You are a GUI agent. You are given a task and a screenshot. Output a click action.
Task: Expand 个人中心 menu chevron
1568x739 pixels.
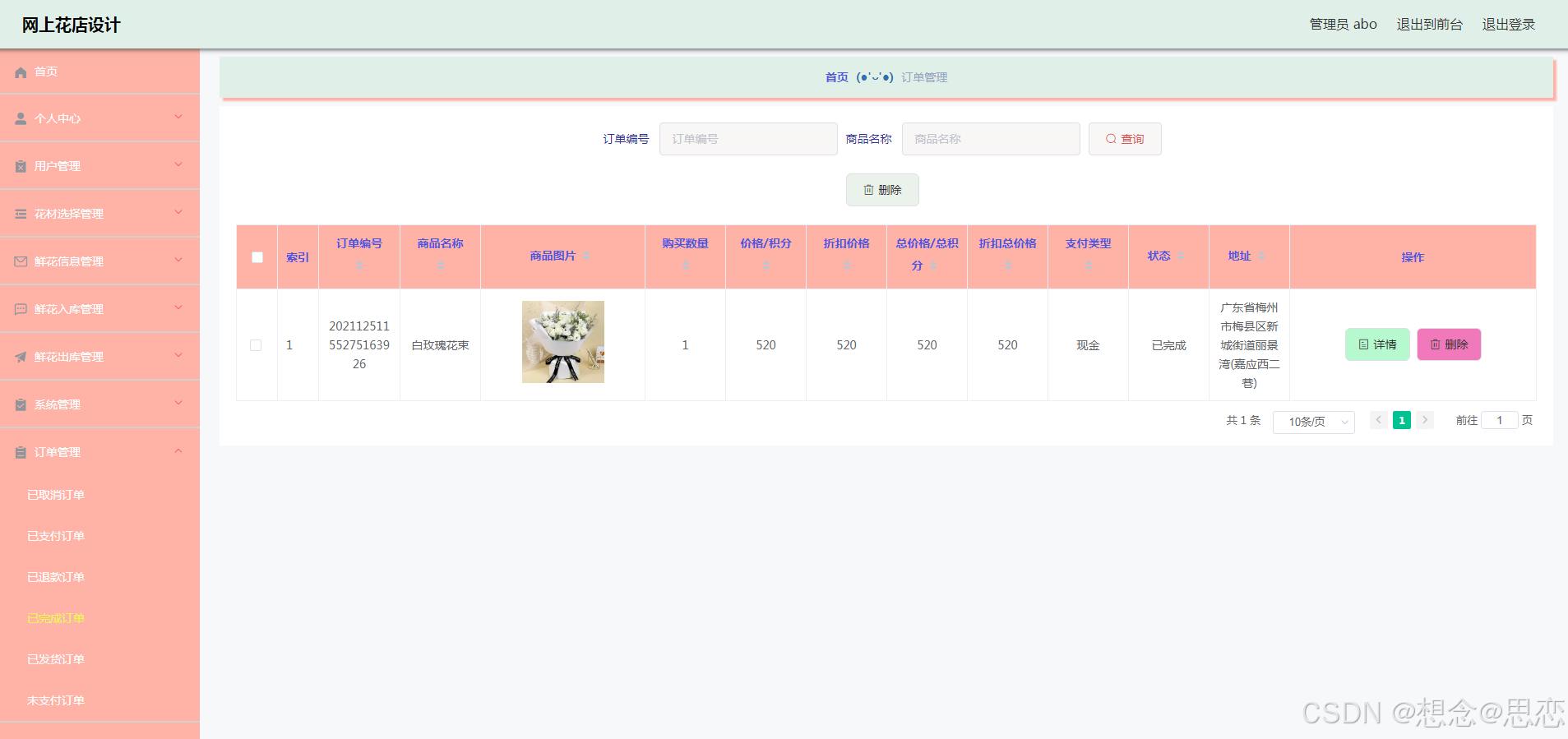(x=178, y=118)
